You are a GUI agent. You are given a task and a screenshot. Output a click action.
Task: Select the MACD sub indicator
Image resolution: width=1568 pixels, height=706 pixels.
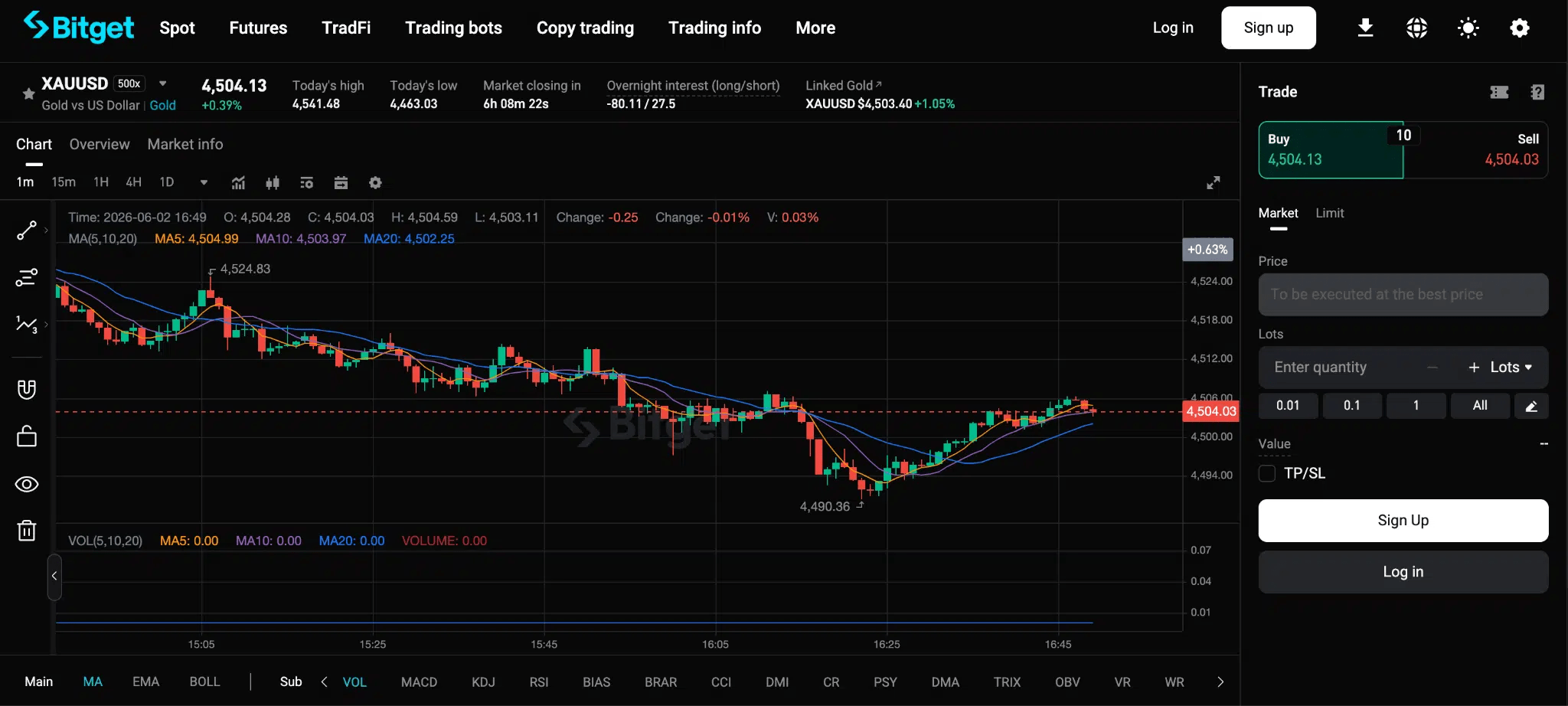click(419, 681)
